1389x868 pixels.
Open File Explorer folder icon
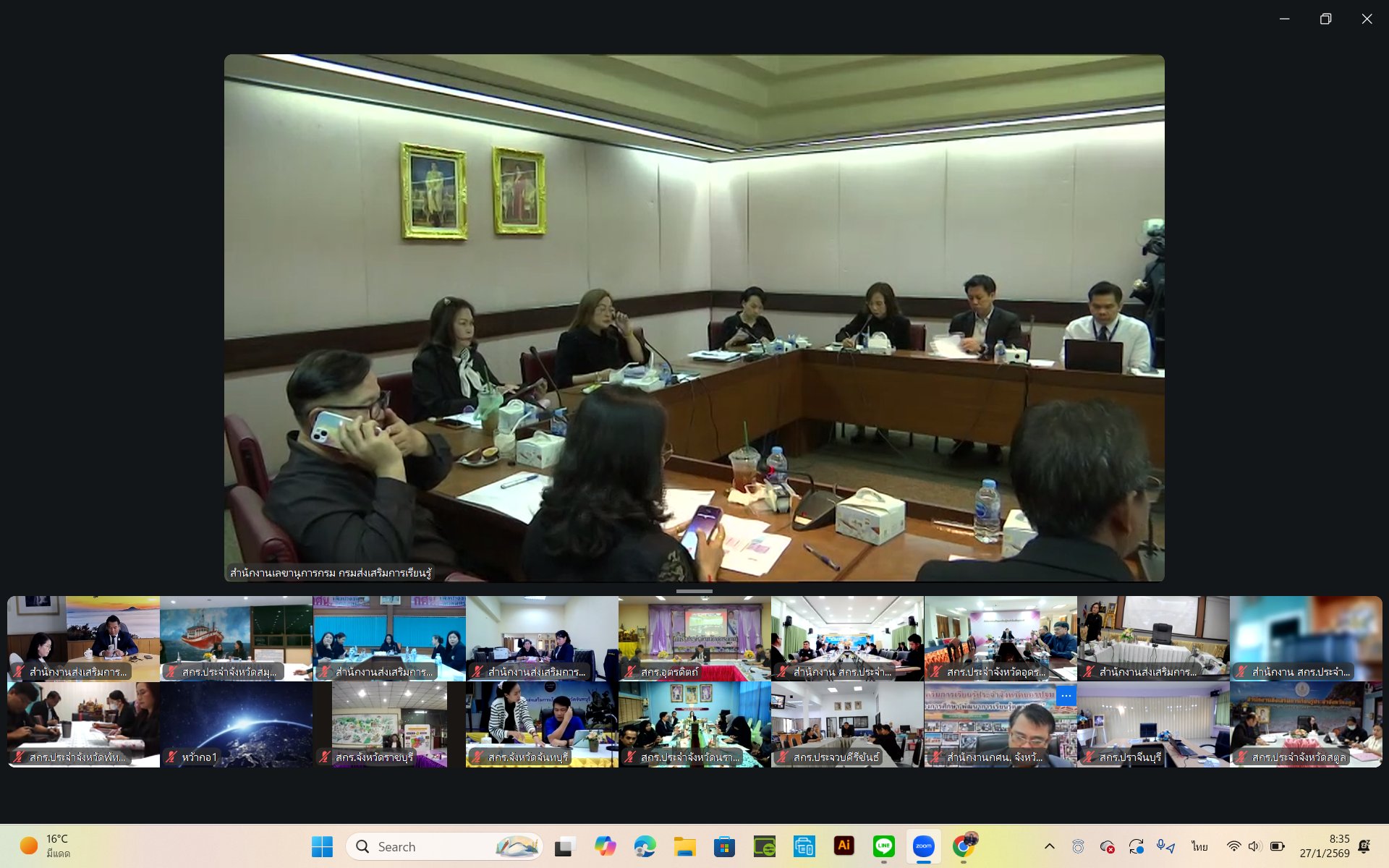click(684, 846)
